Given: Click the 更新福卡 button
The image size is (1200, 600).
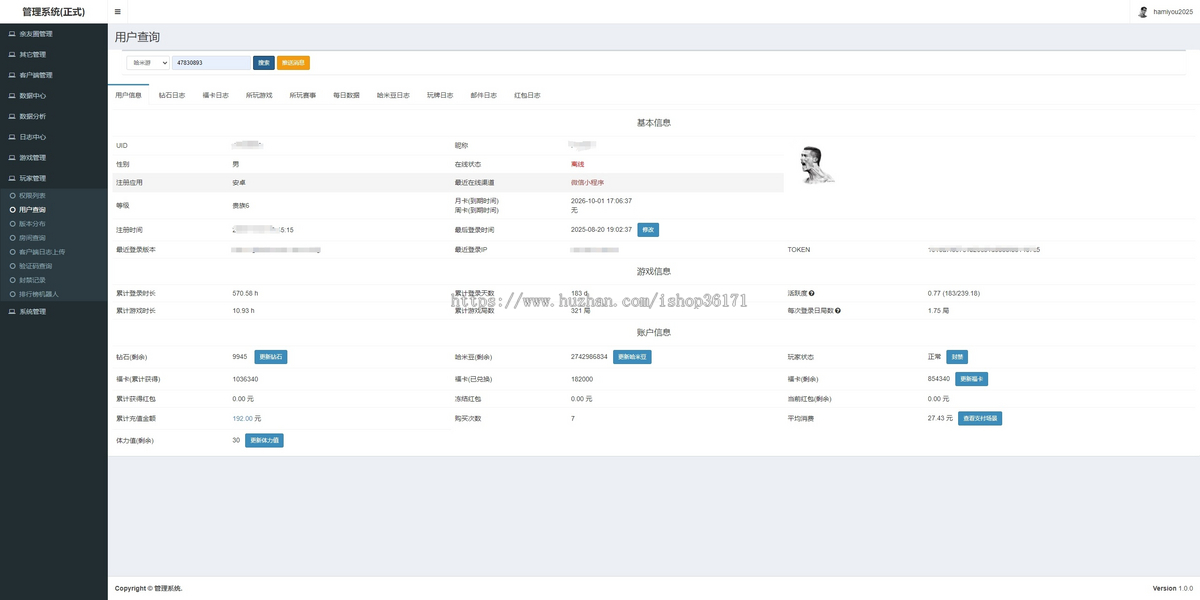Looking at the screenshot, I should pos(972,379).
